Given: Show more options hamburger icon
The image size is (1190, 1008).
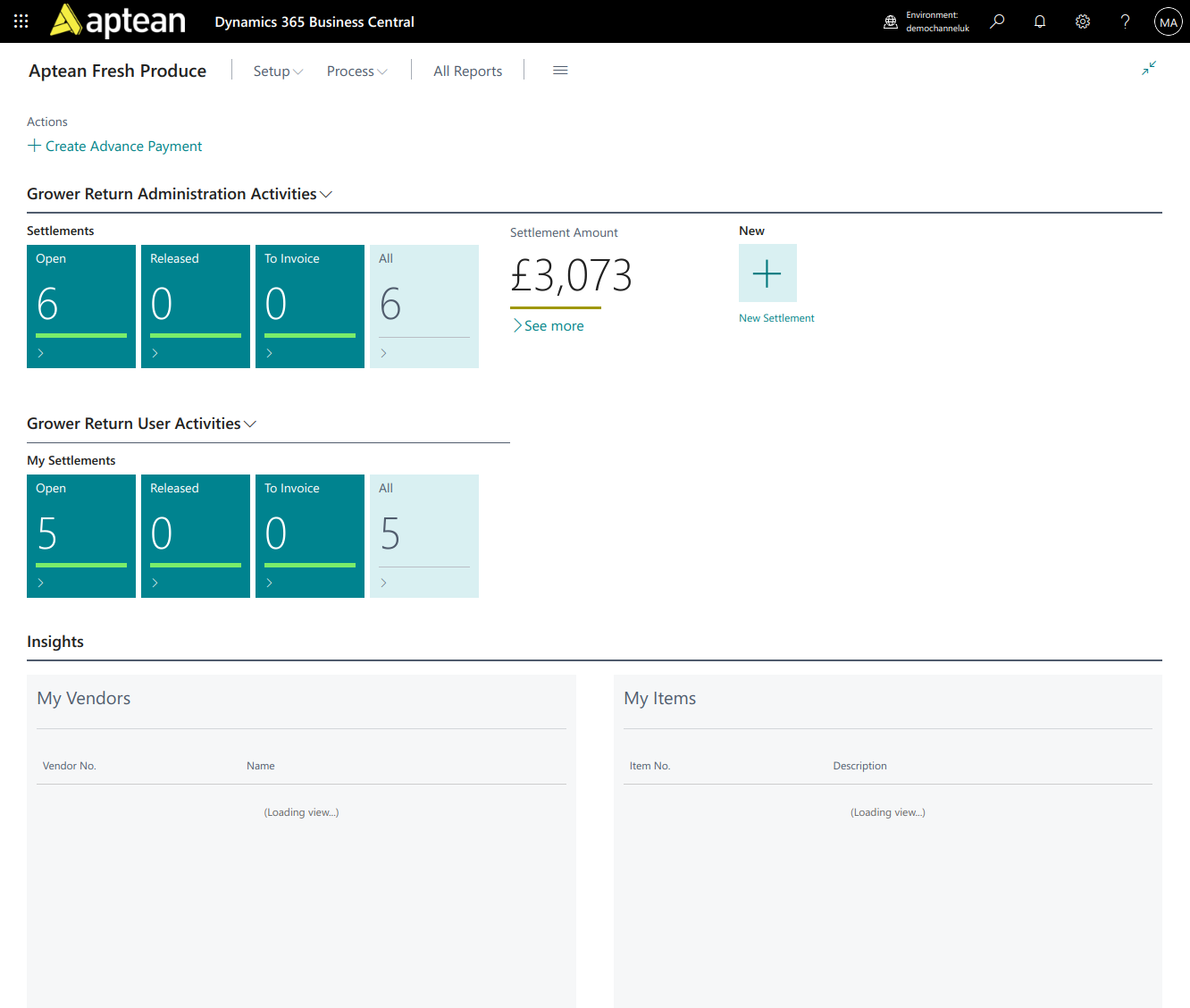Looking at the screenshot, I should 560,71.
